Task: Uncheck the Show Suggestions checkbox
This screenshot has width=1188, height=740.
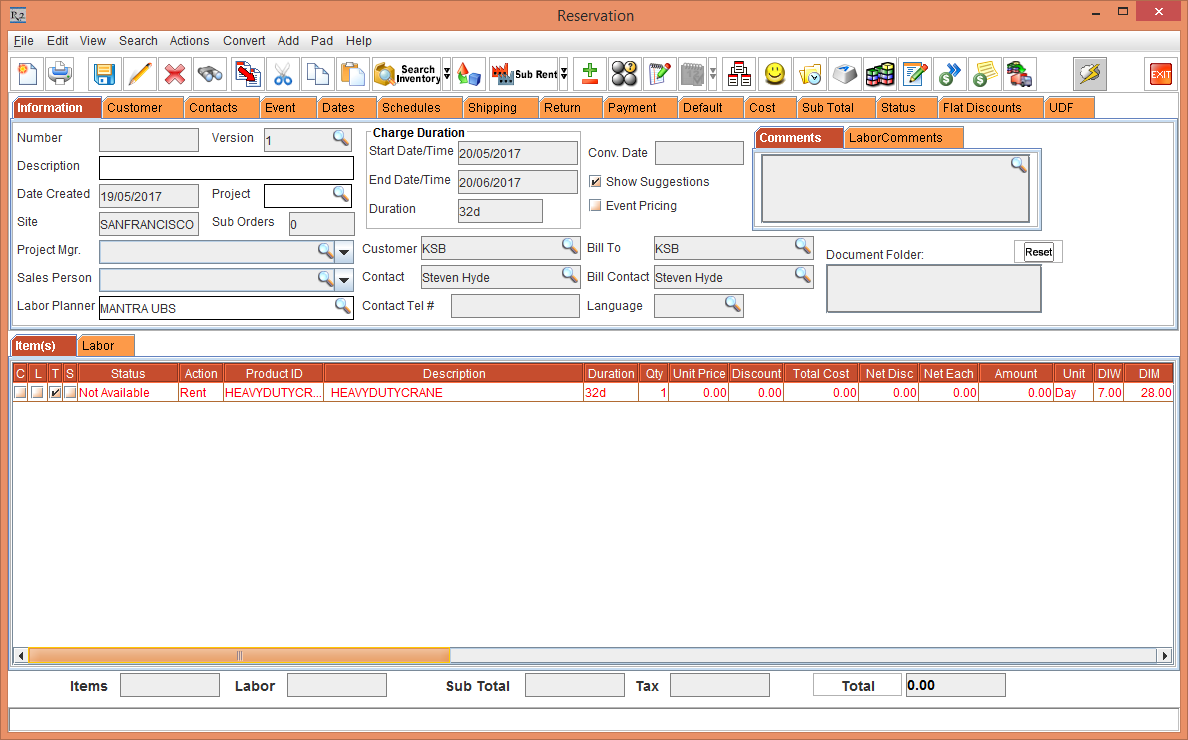Action: pyautogui.click(x=595, y=182)
